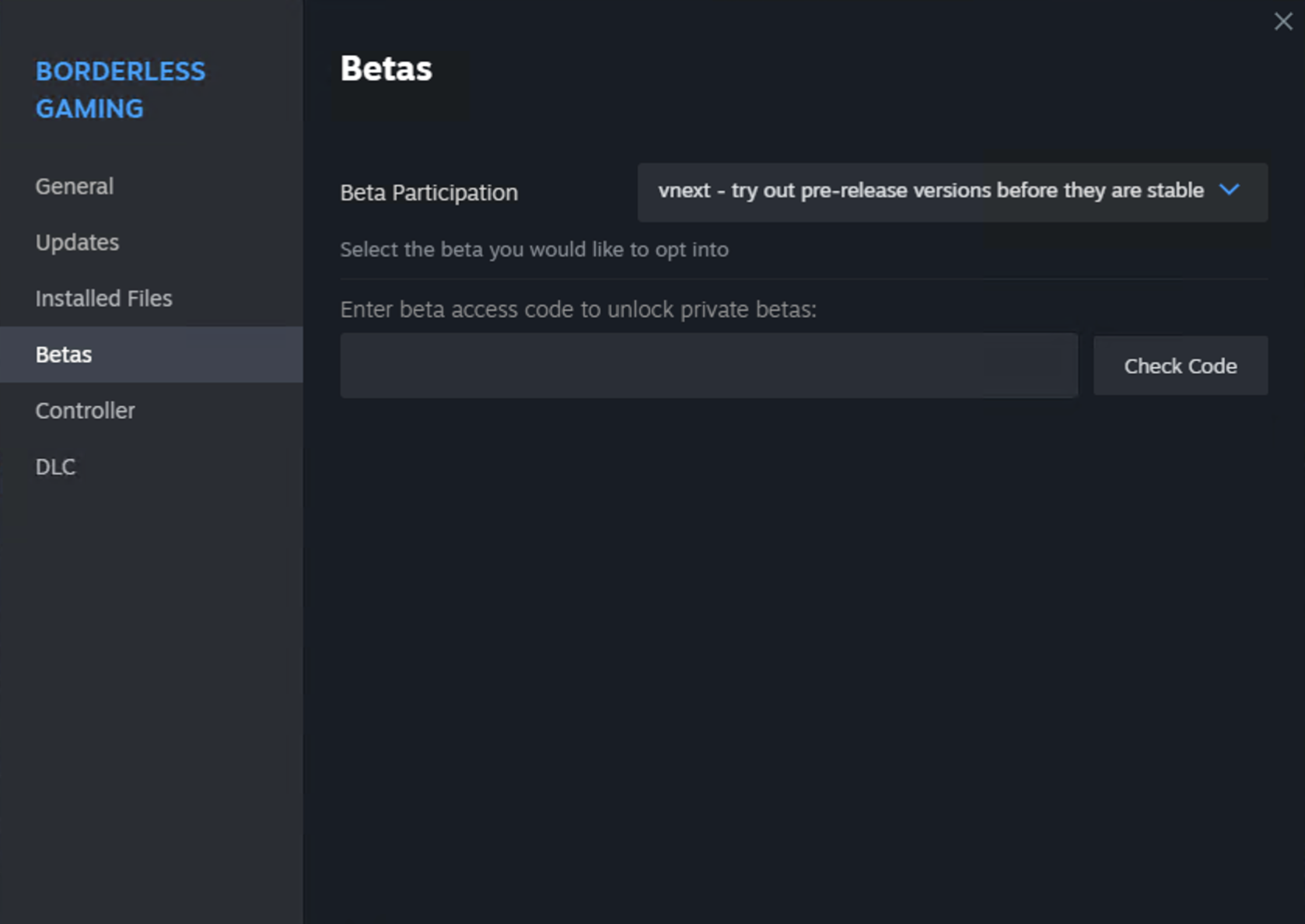1305x924 pixels.
Task: View the DLC section
Action: [x=55, y=466]
